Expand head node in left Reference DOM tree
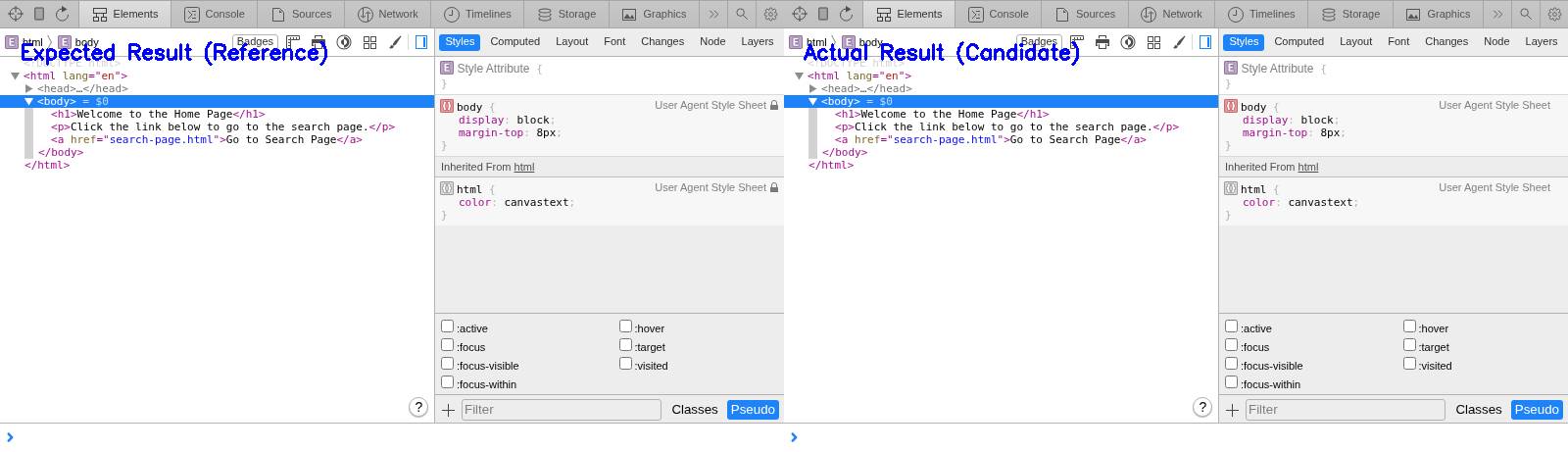 (x=29, y=88)
